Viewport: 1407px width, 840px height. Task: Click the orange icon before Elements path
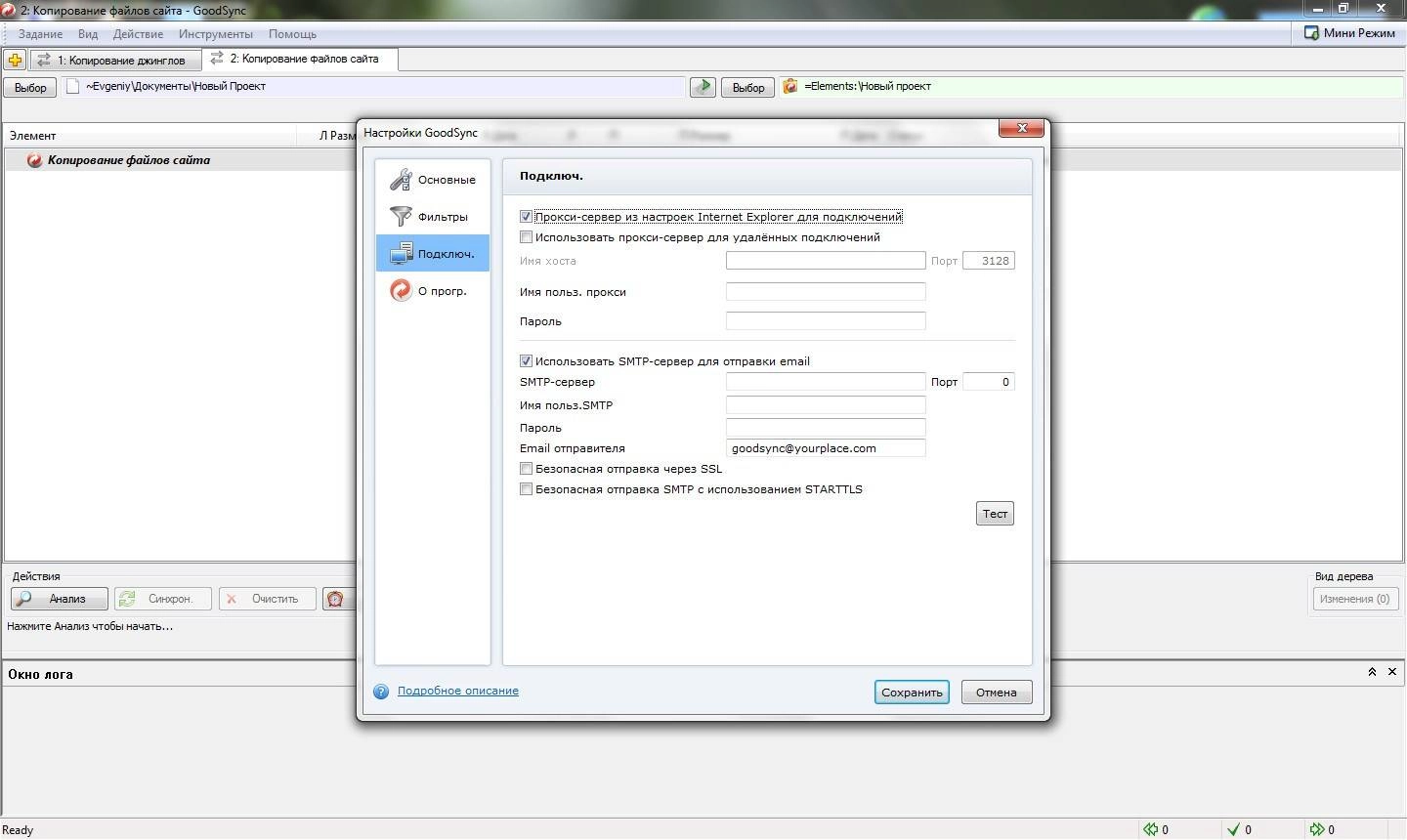pos(790,87)
